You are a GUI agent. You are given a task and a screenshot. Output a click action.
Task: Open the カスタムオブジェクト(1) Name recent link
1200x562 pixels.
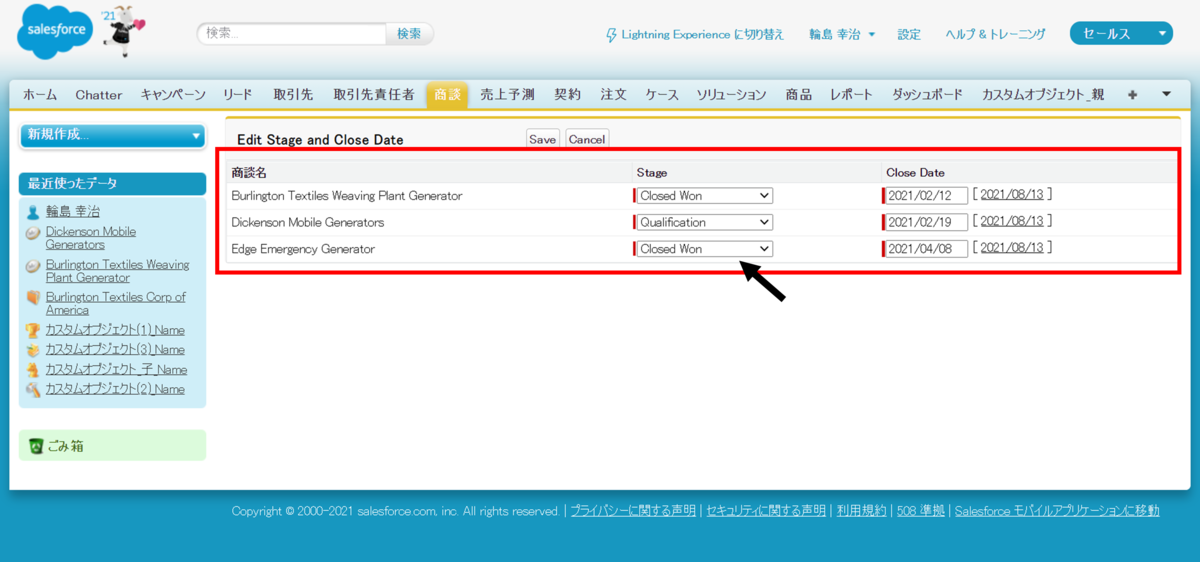[115, 330]
